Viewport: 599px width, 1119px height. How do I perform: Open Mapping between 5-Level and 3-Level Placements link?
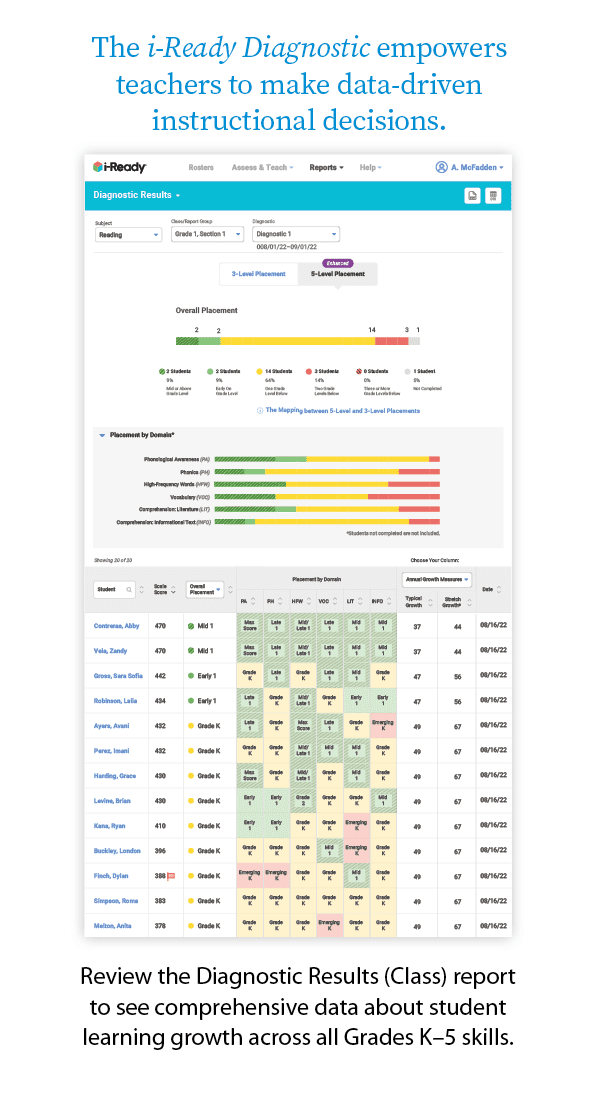click(342, 411)
